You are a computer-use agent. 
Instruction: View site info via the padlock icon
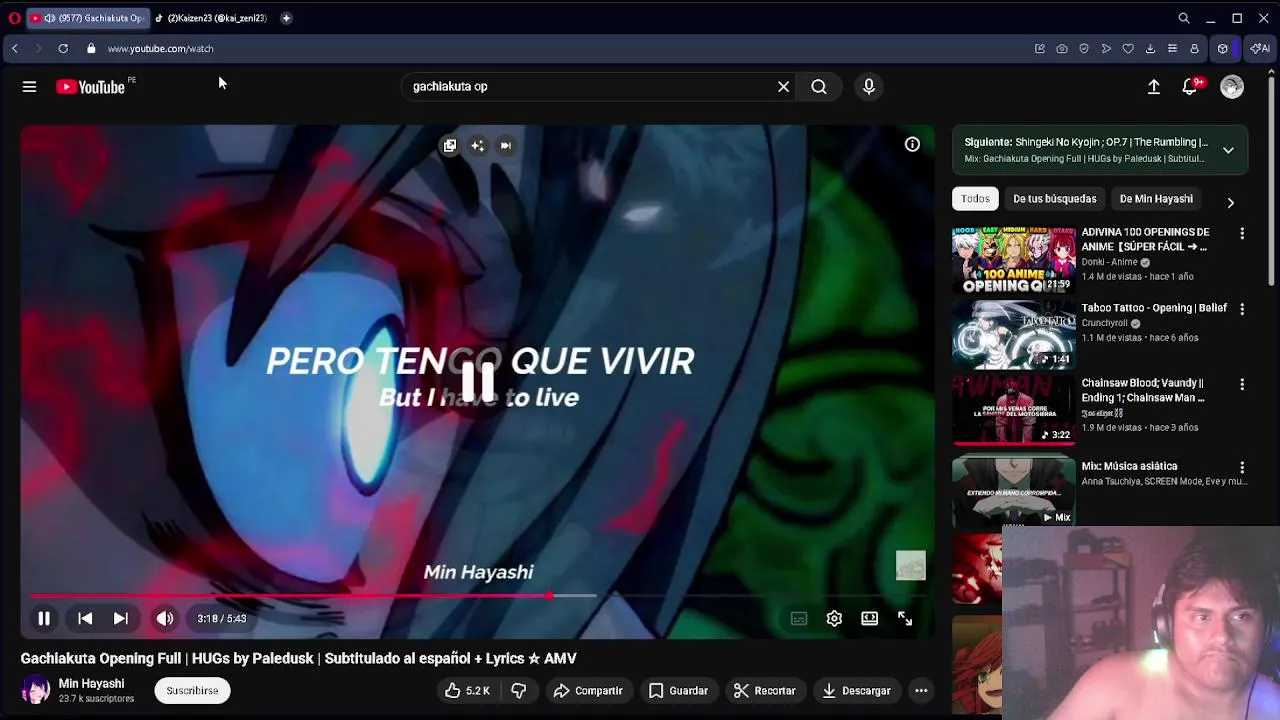(91, 49)
